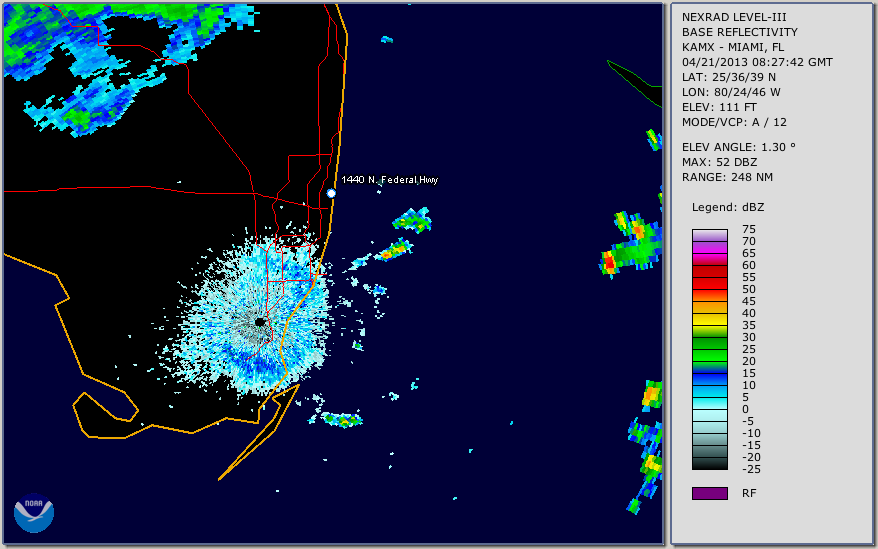Select 'NEXRAD LEVEL-III' title text

coord(734,17)
